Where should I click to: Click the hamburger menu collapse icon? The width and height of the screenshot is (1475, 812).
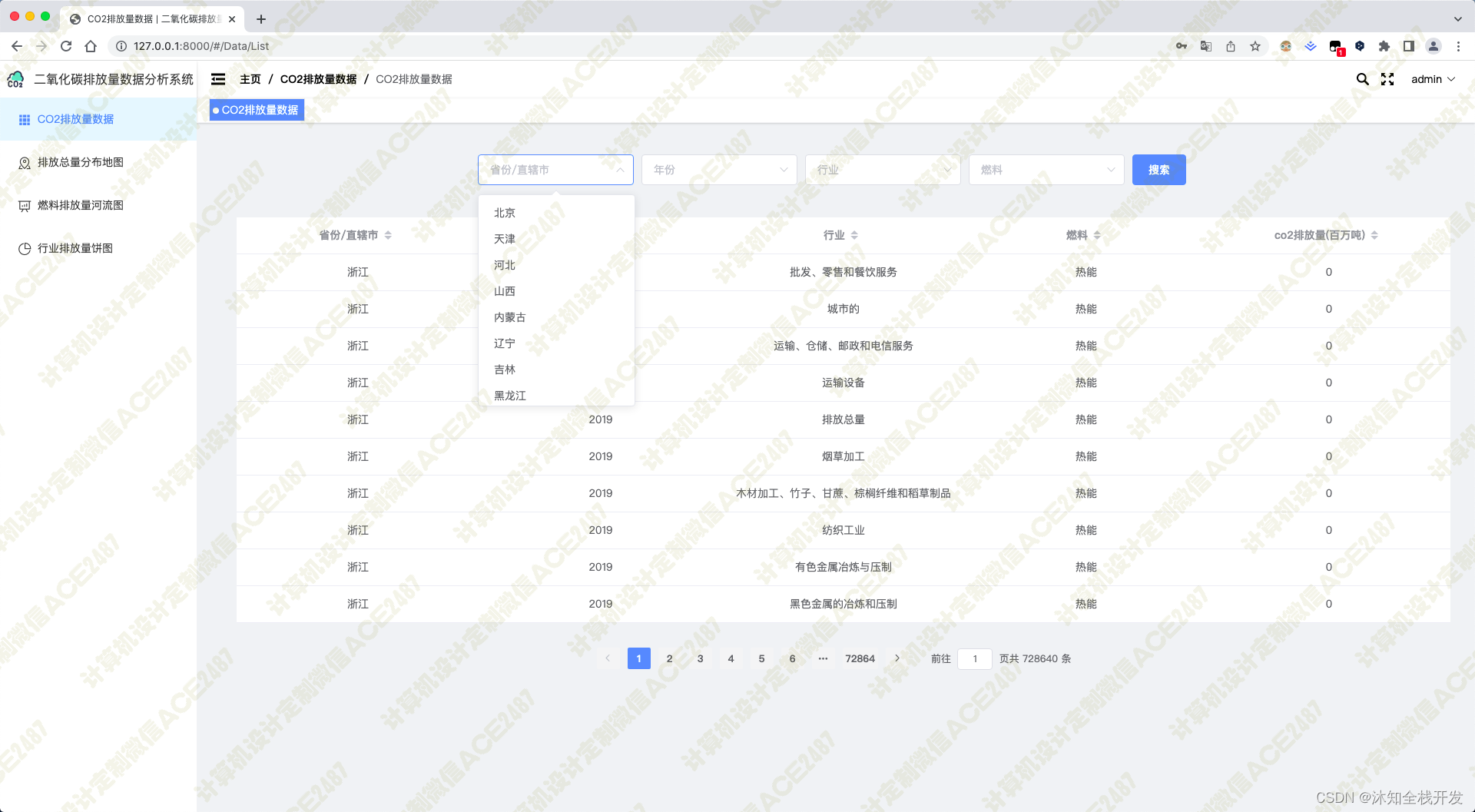click(x=218, y=79)
